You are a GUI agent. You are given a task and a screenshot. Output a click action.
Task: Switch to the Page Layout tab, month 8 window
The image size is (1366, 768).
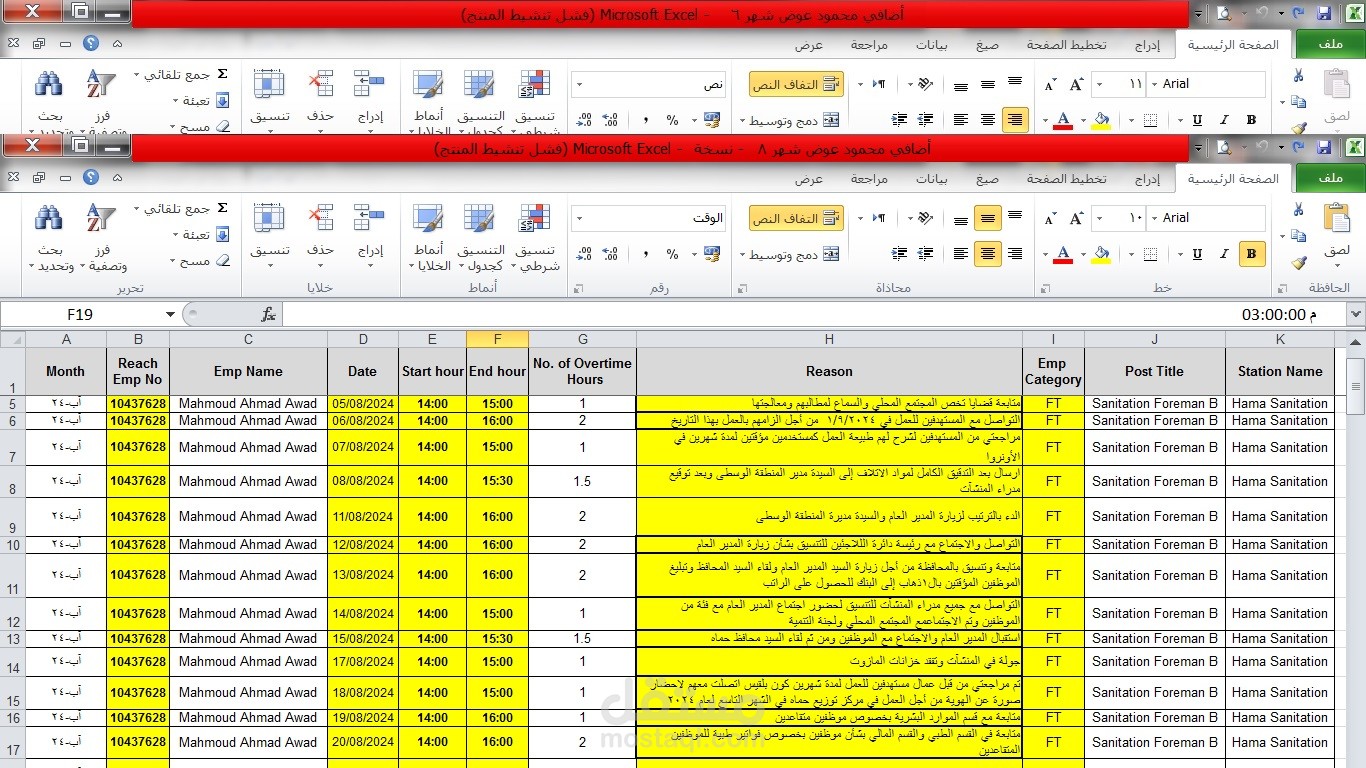click(x=1067, y=179)
